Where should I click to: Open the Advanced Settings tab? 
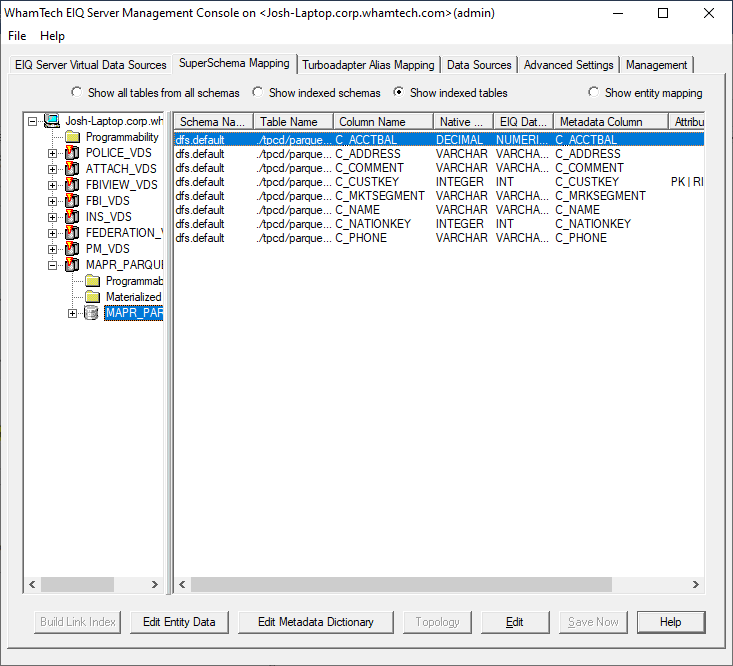click(x=568, y=65)
